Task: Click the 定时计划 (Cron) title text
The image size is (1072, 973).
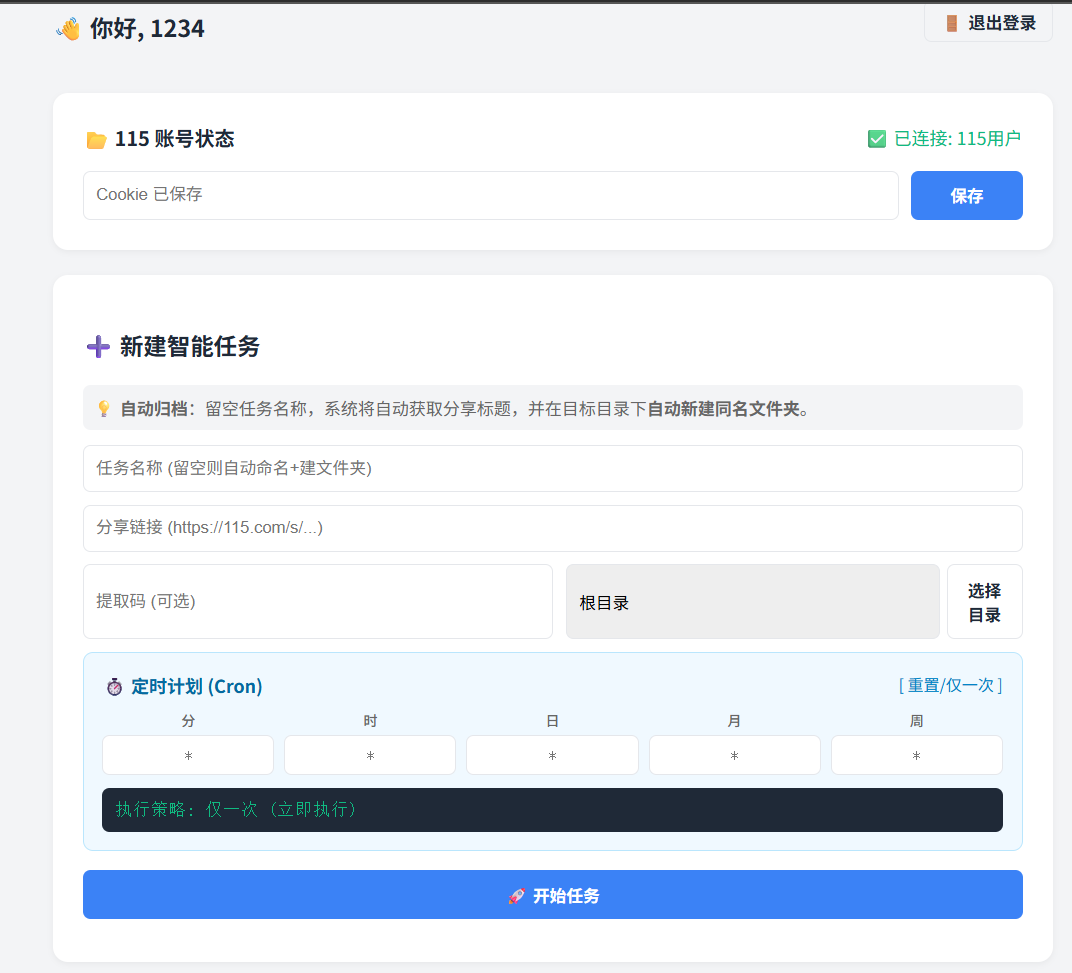Action: pyautogui.click(x=197, y=687)
